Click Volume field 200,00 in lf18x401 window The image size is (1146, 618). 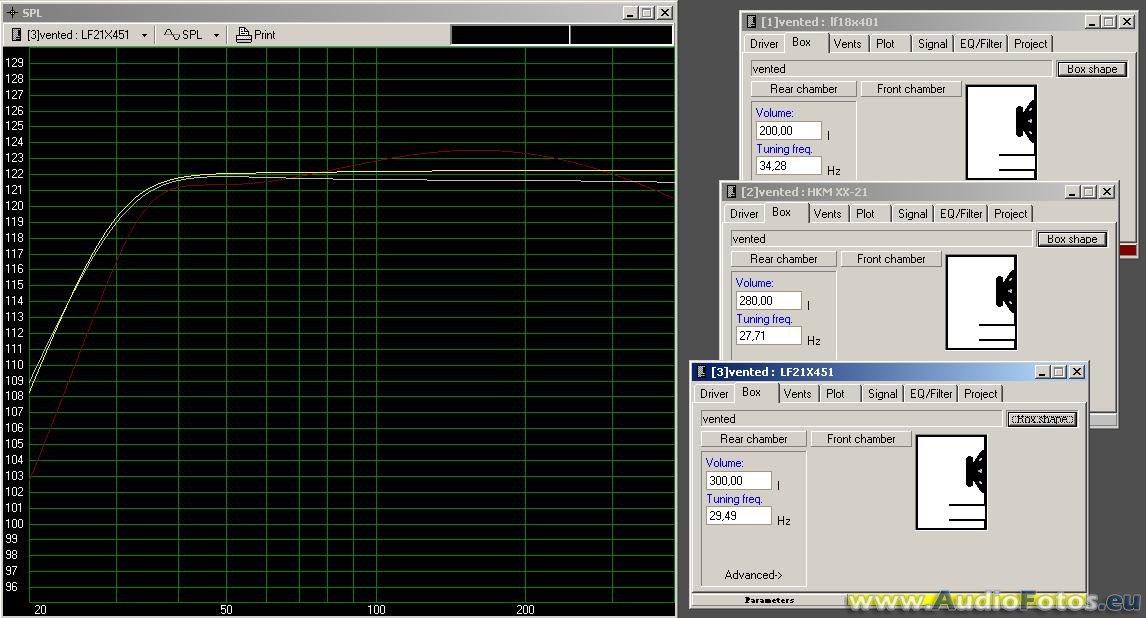pos(788,131)
